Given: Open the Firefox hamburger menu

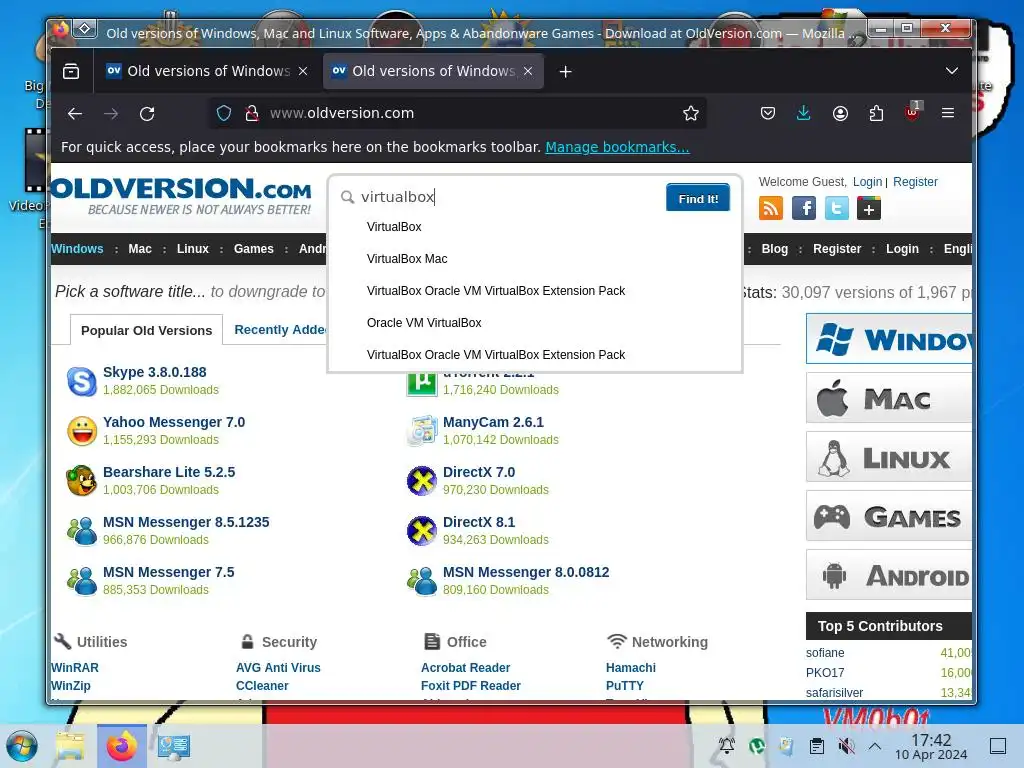Looking at the screenshot, I should coord(948,113).
